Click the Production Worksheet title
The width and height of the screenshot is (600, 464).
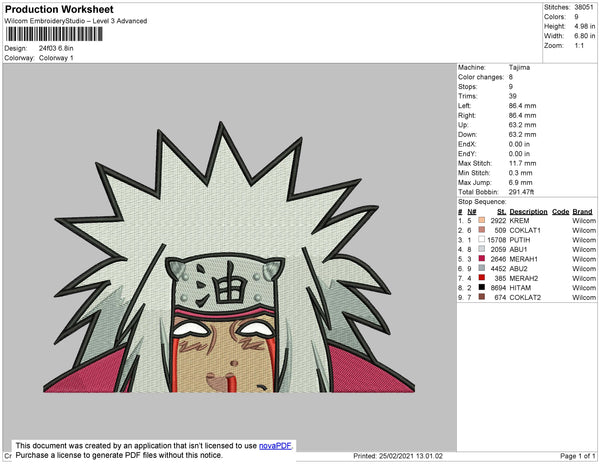pos(59,10)
